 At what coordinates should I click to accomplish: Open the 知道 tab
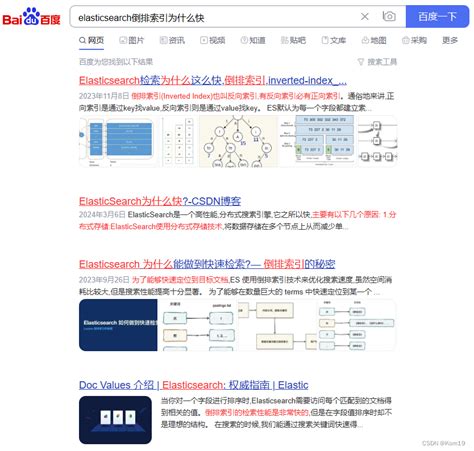[x=253, y=40]
